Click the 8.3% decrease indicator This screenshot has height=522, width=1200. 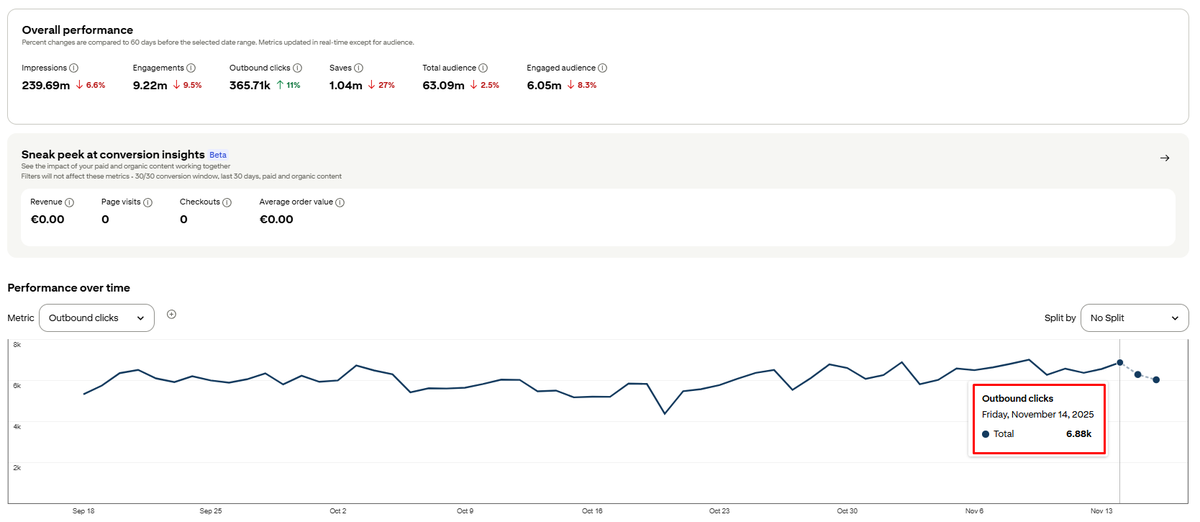[582, 85]
